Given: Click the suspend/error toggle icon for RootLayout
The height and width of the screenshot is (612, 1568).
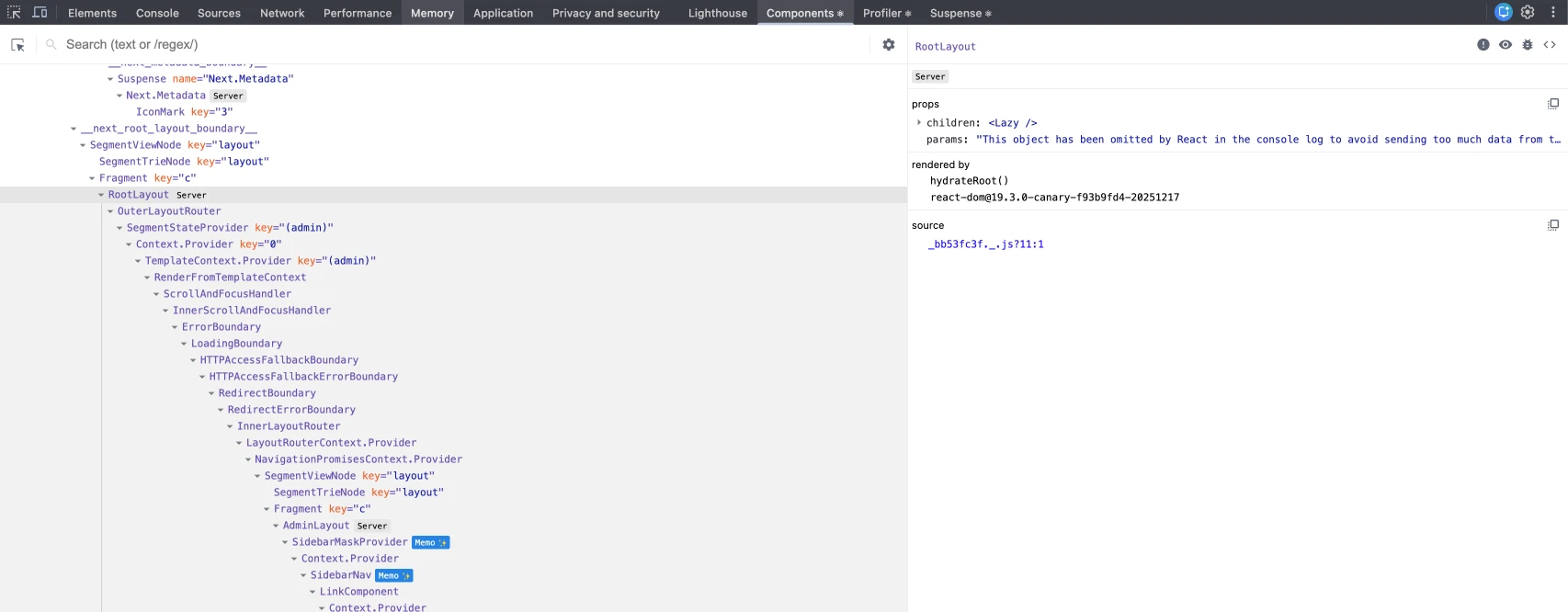Looking at the screenshot, I should click(x=1483, y=45).
